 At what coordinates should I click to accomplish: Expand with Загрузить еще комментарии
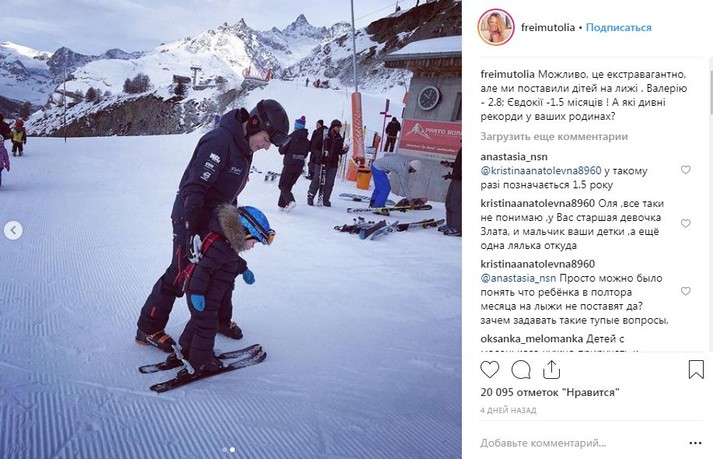[554, 136]
